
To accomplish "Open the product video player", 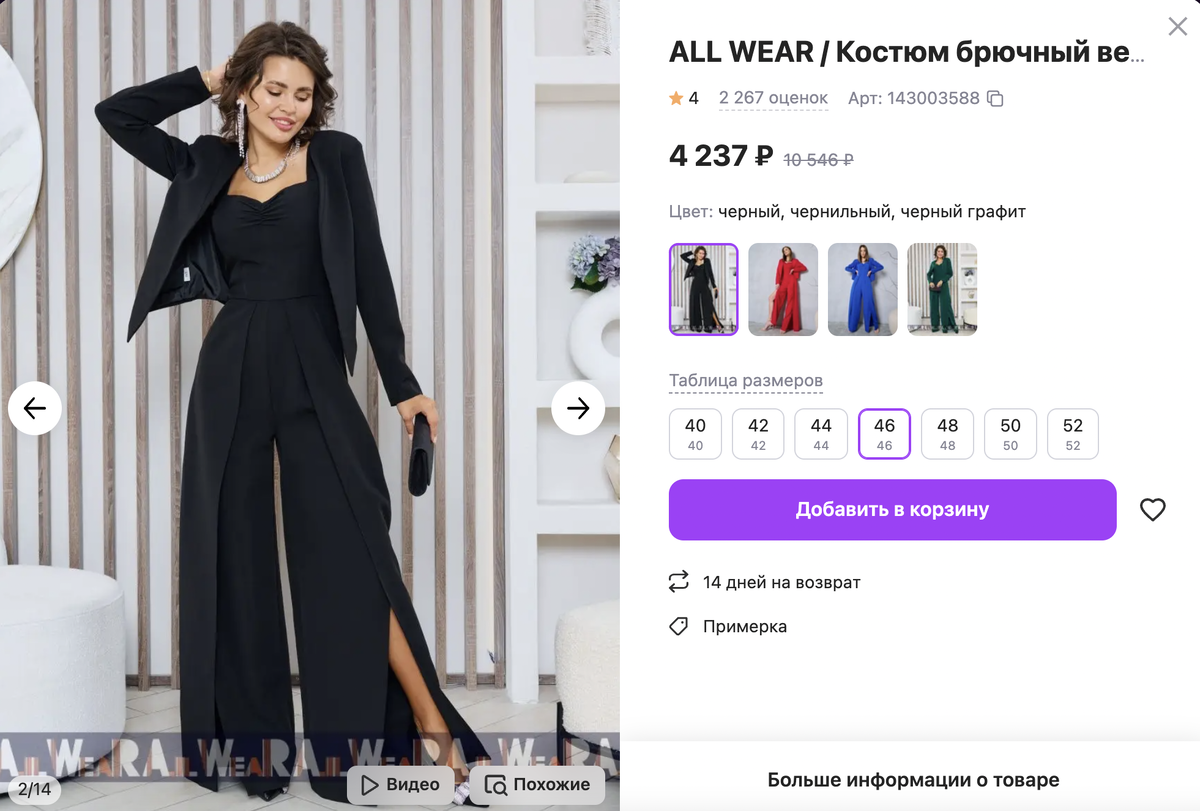I will pos(399,784).
